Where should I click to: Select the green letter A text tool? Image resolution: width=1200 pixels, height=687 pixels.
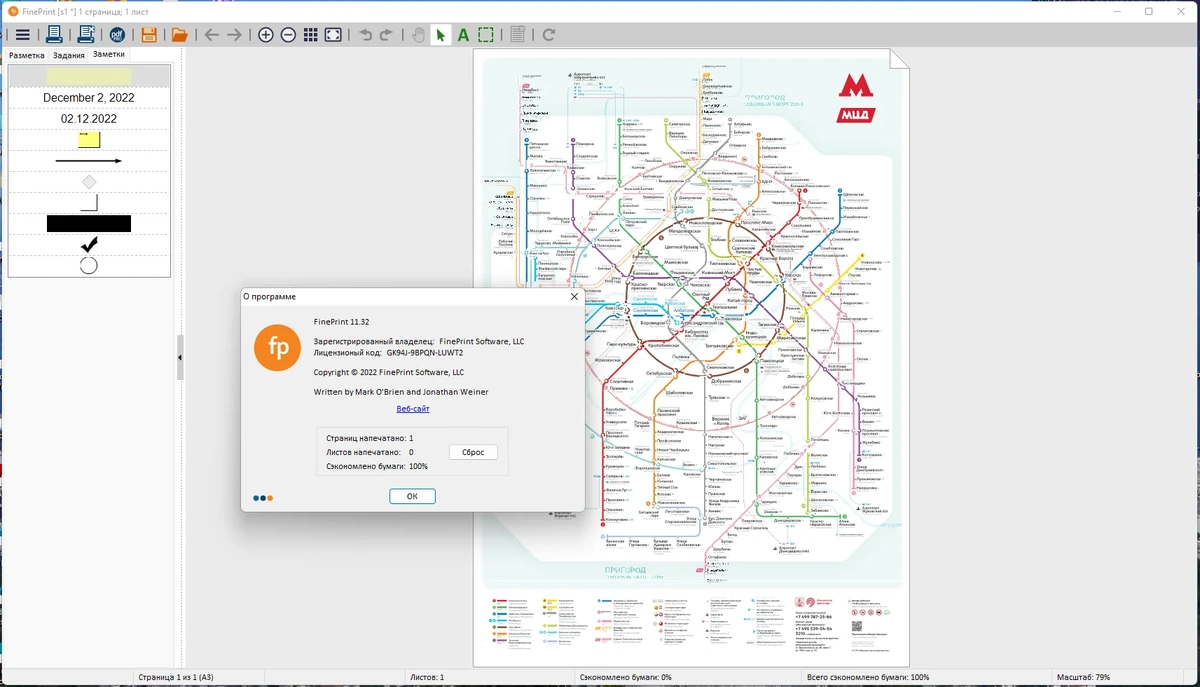pos(463,35)
